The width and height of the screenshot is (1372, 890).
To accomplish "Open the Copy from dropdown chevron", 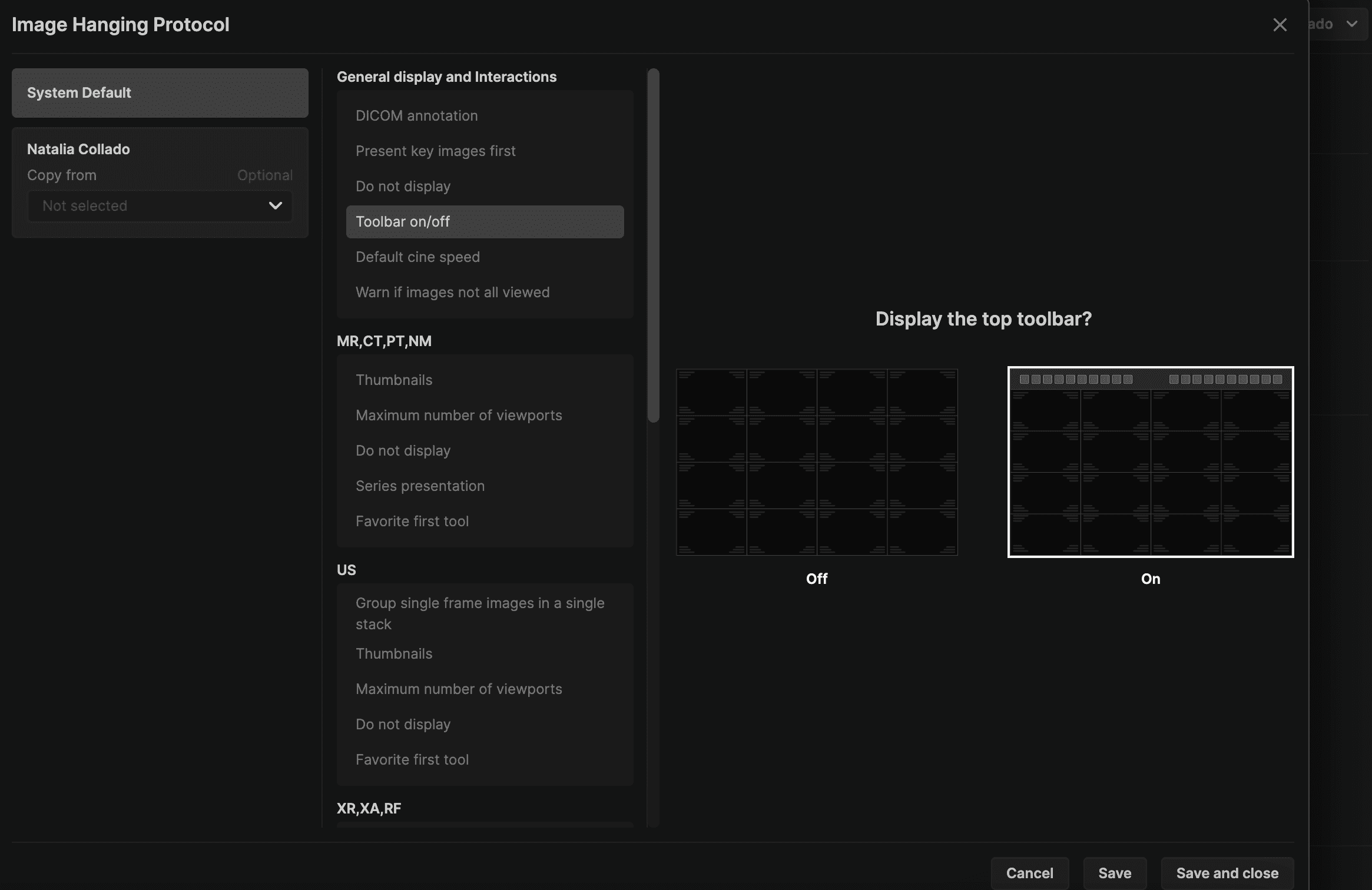I will (x=275, y=205).
